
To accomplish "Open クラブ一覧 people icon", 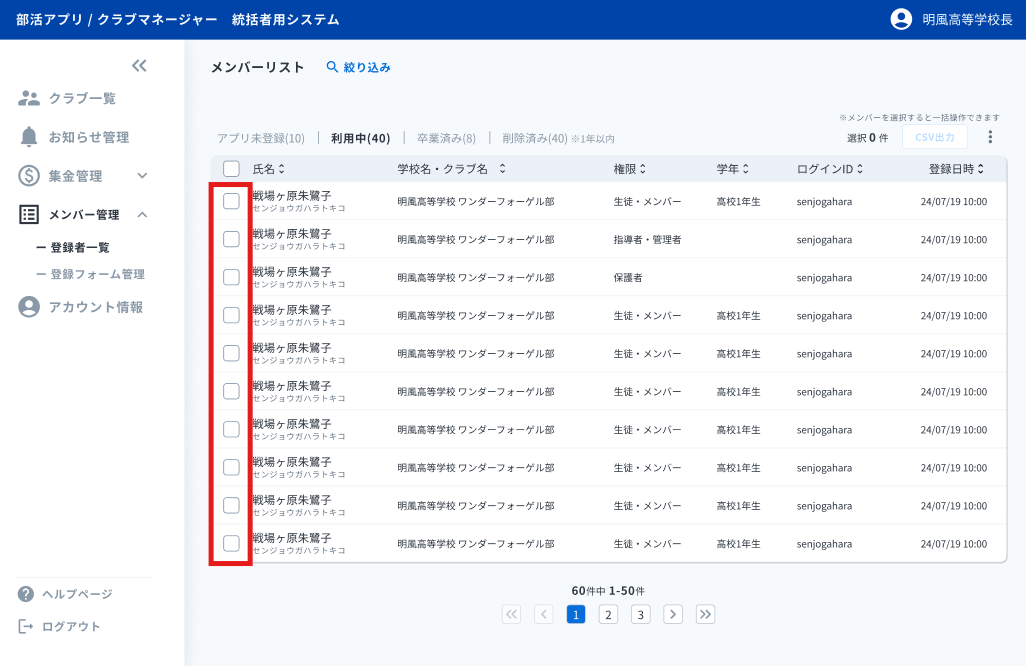I will click(x=29, y=98).
